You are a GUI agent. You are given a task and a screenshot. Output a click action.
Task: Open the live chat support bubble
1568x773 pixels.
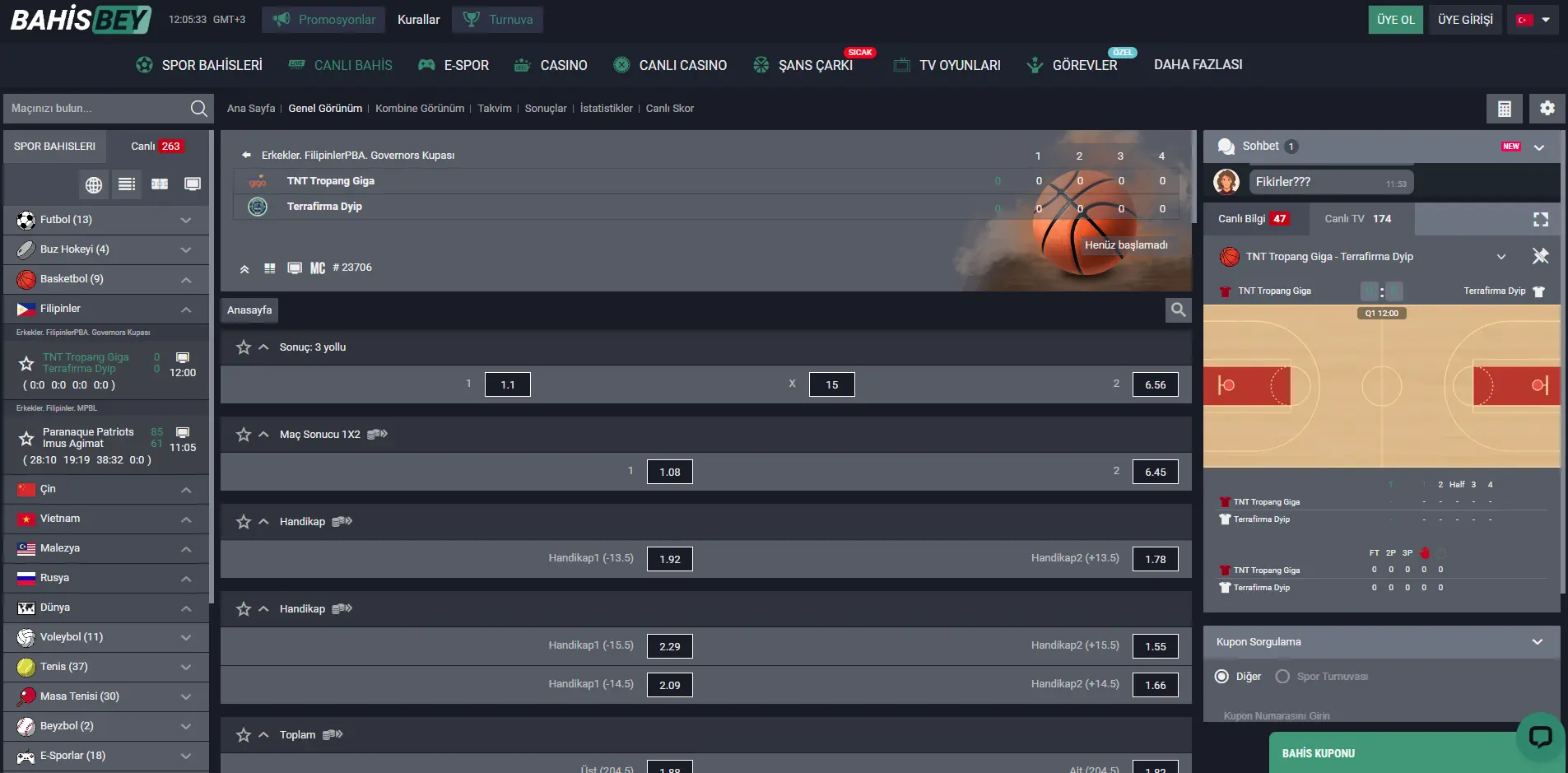pos(1540,736)
